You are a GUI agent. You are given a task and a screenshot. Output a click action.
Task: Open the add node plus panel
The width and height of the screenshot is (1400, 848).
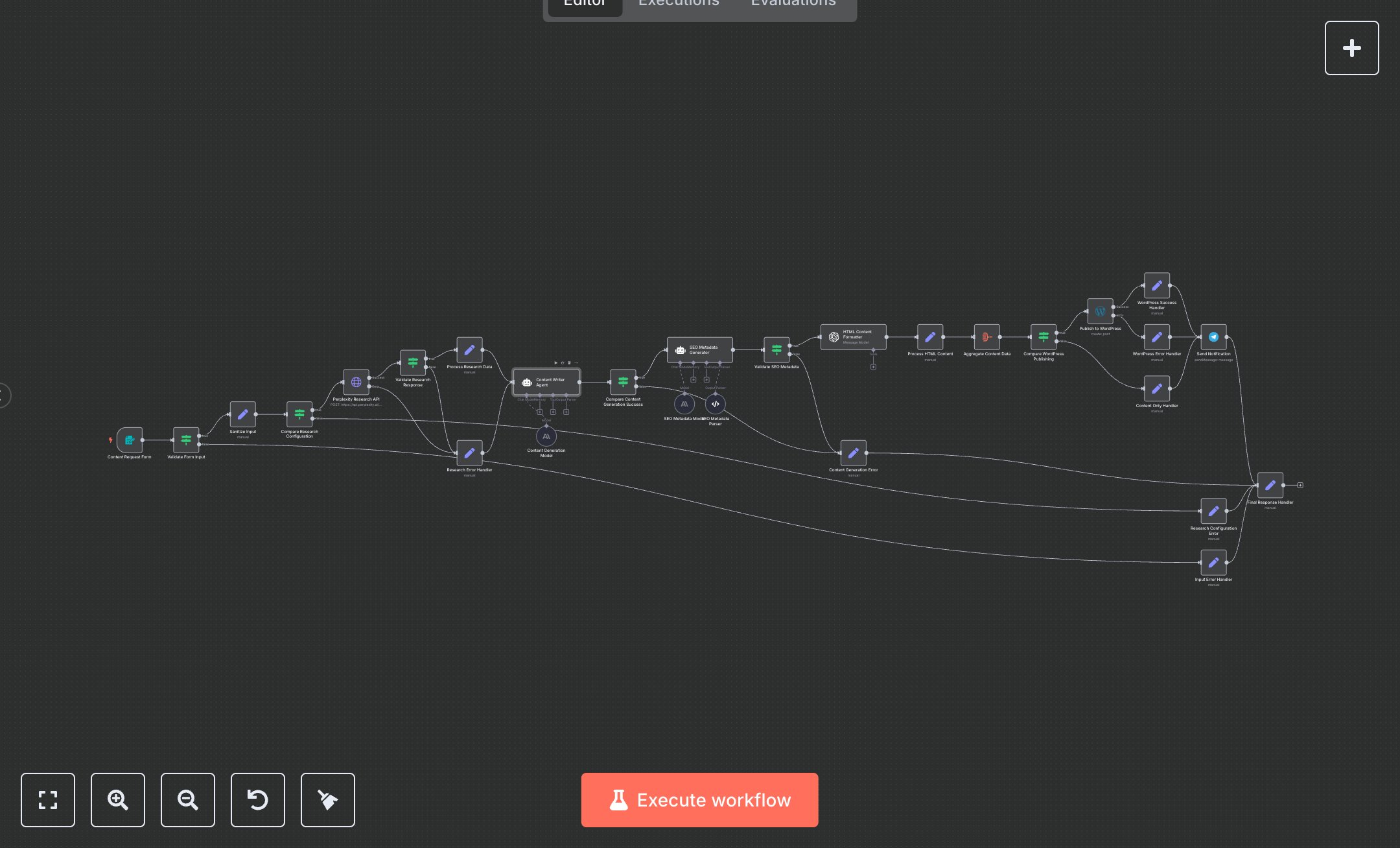[1351, 48]
